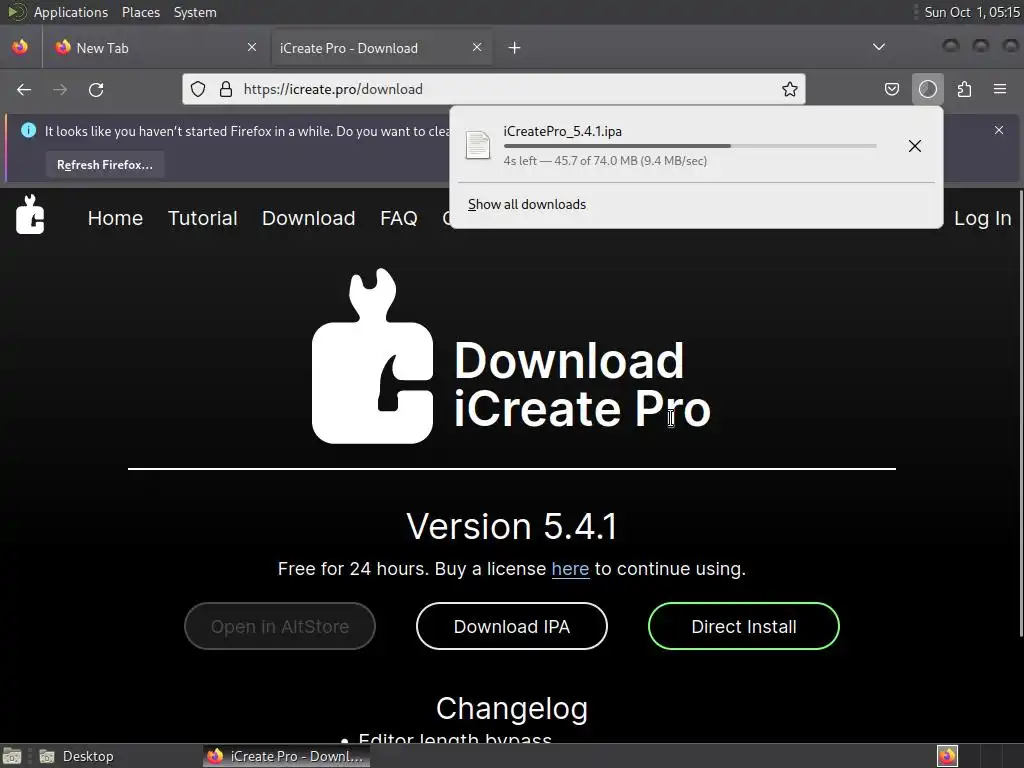Click the clock Sun Oct 1, 05:15
The height and width of the screenshot is (768, 1024).
[x=971, y=12]
